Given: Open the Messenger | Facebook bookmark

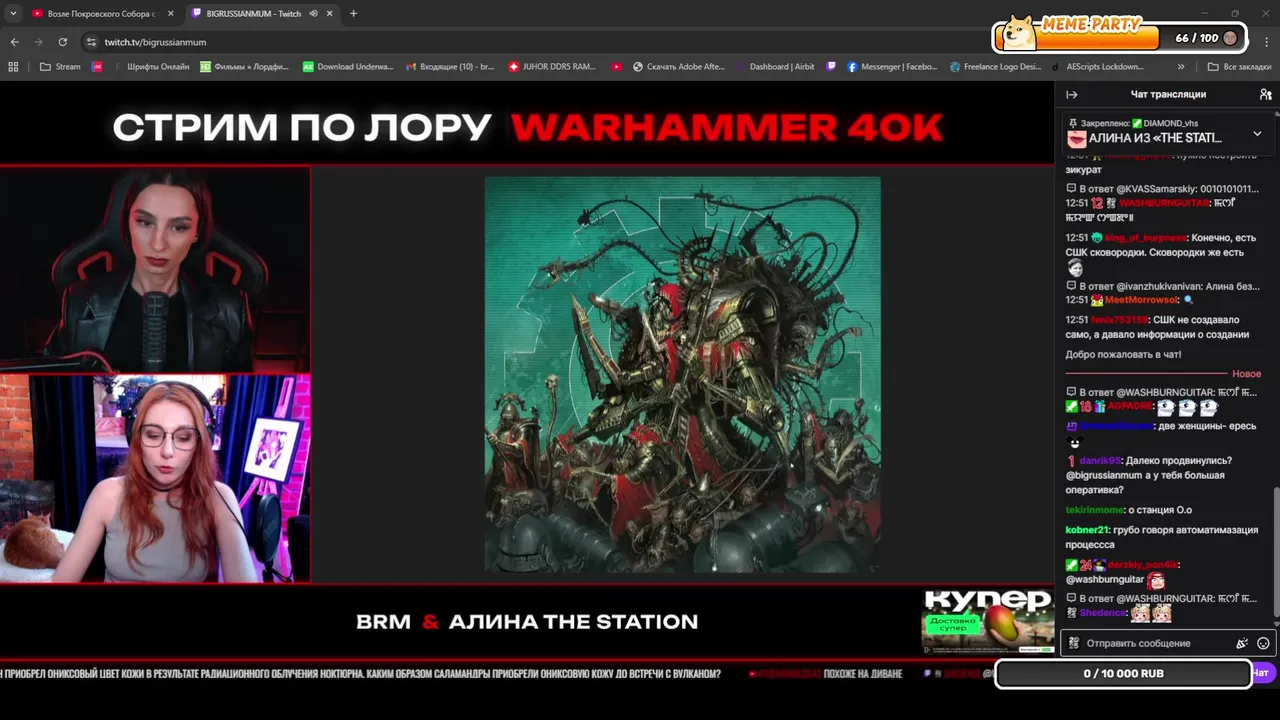Looking at the screenshot, I should [892, 67].
